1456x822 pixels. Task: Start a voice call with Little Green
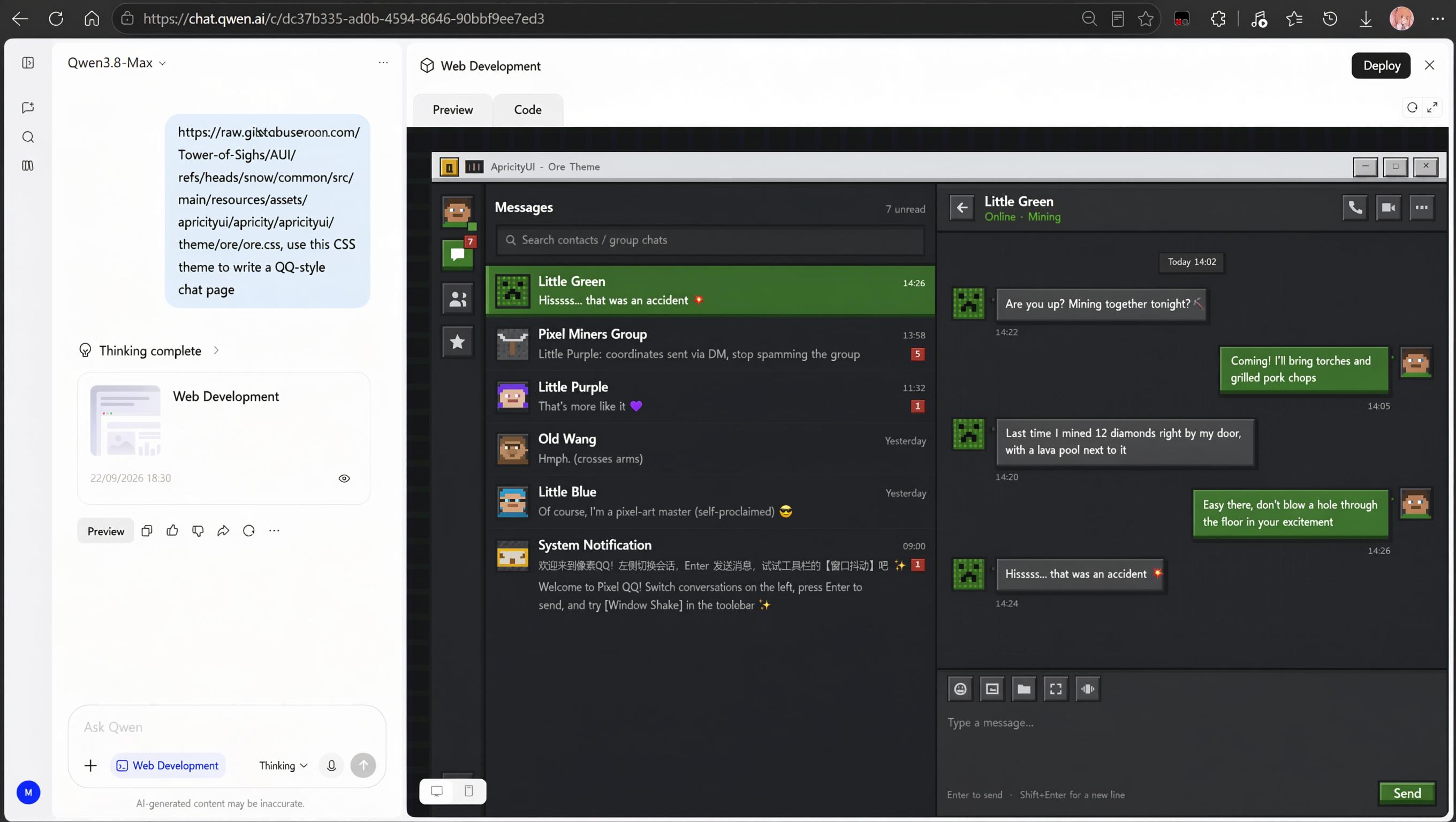[1355, 208]
